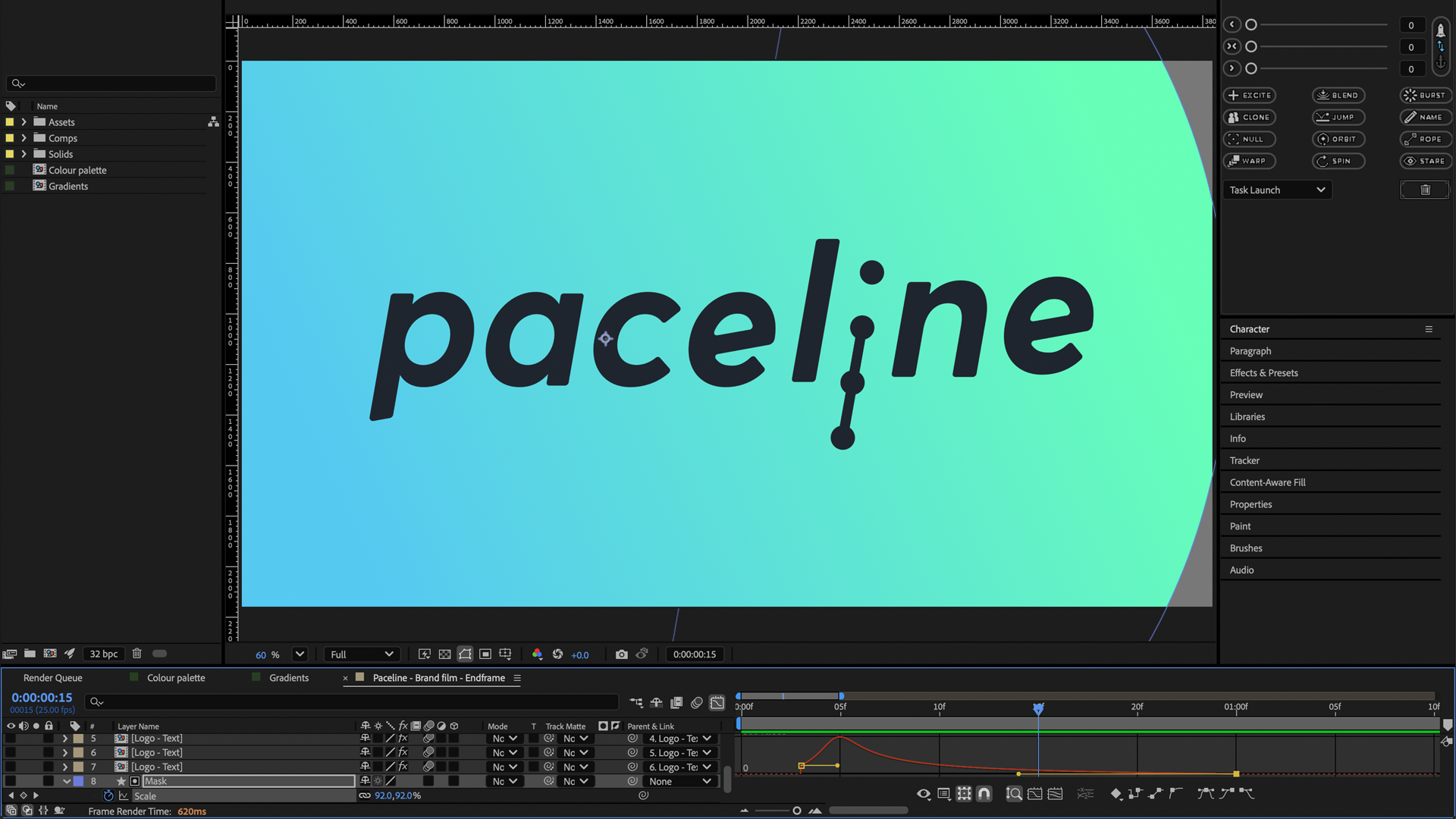The height and width of the screenshot is (819, 1456).
Task: Open the Effects & Presets panel
Action: pyautogui.click(x=1263, y=373)
